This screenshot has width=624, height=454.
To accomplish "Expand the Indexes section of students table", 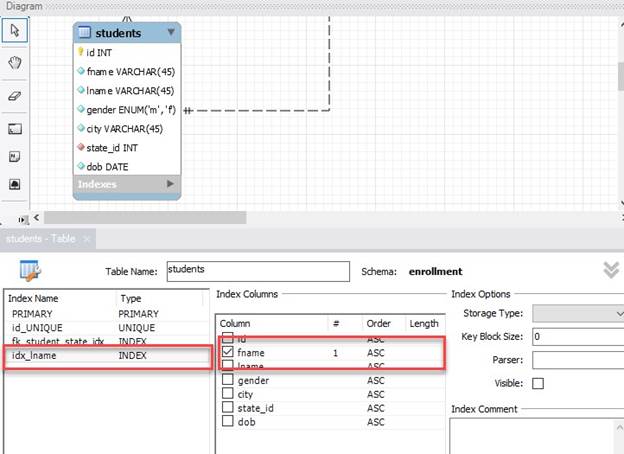I will [x=170, y=184].
